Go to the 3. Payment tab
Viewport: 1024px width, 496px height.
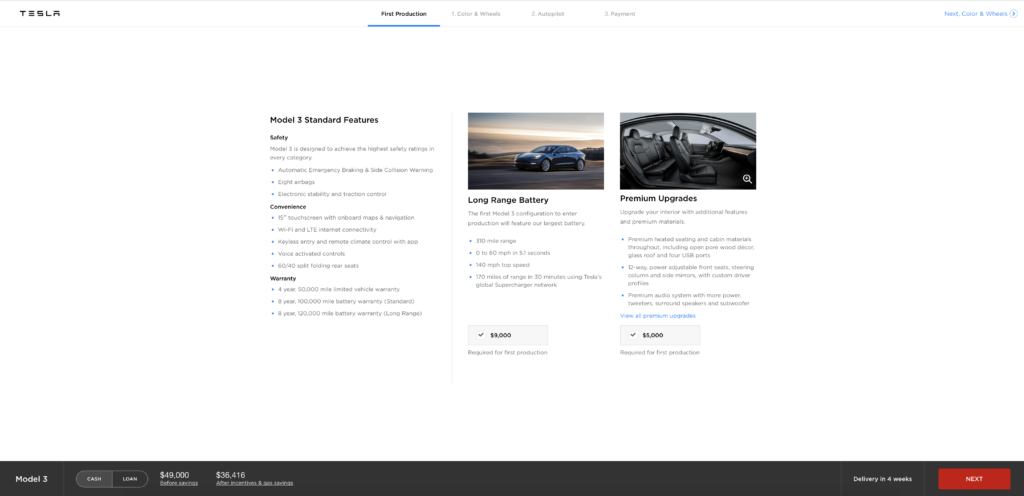click(x=619, y=14)
